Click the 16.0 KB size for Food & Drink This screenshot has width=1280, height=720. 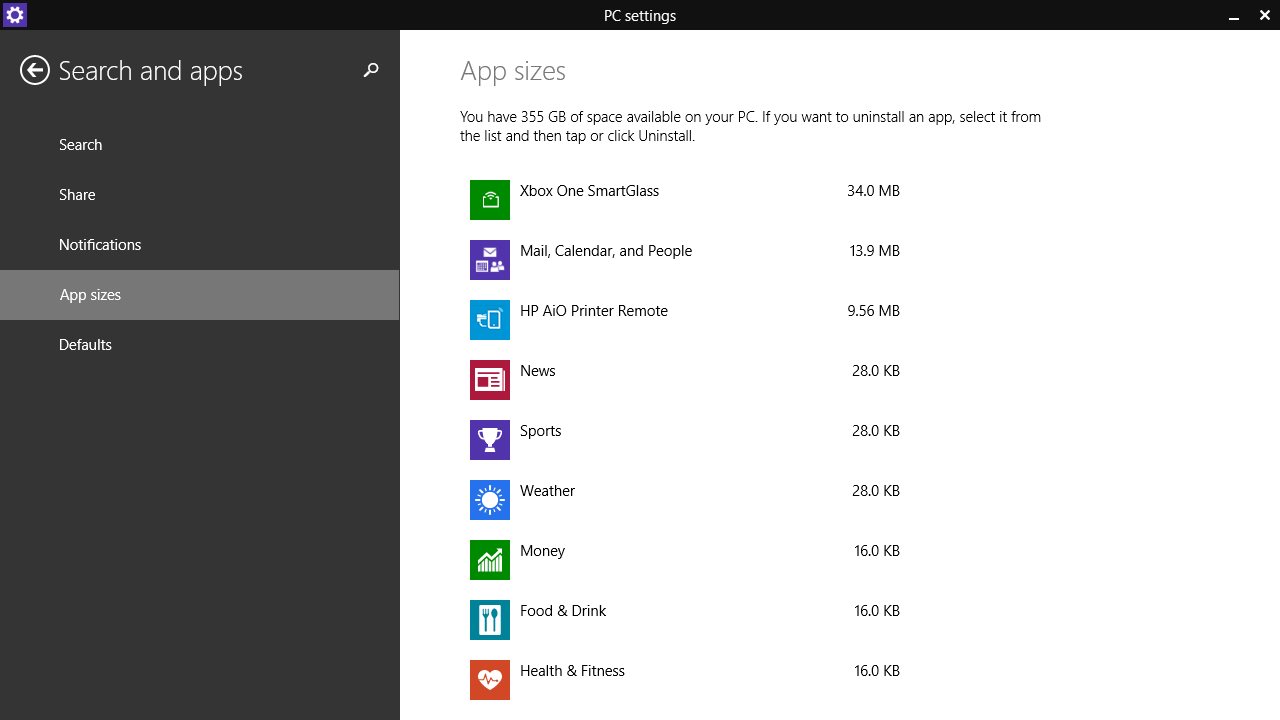coord(877,611)
